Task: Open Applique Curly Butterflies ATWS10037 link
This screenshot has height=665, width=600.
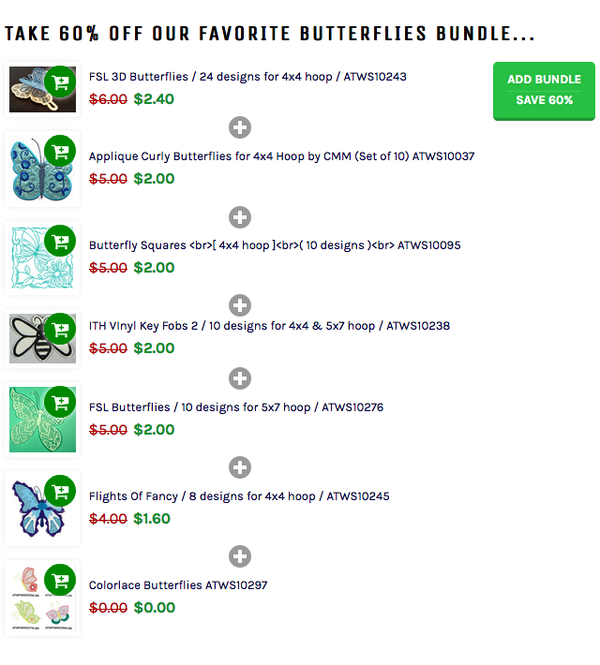Action: pyautogui.click(x=282, y=156)
